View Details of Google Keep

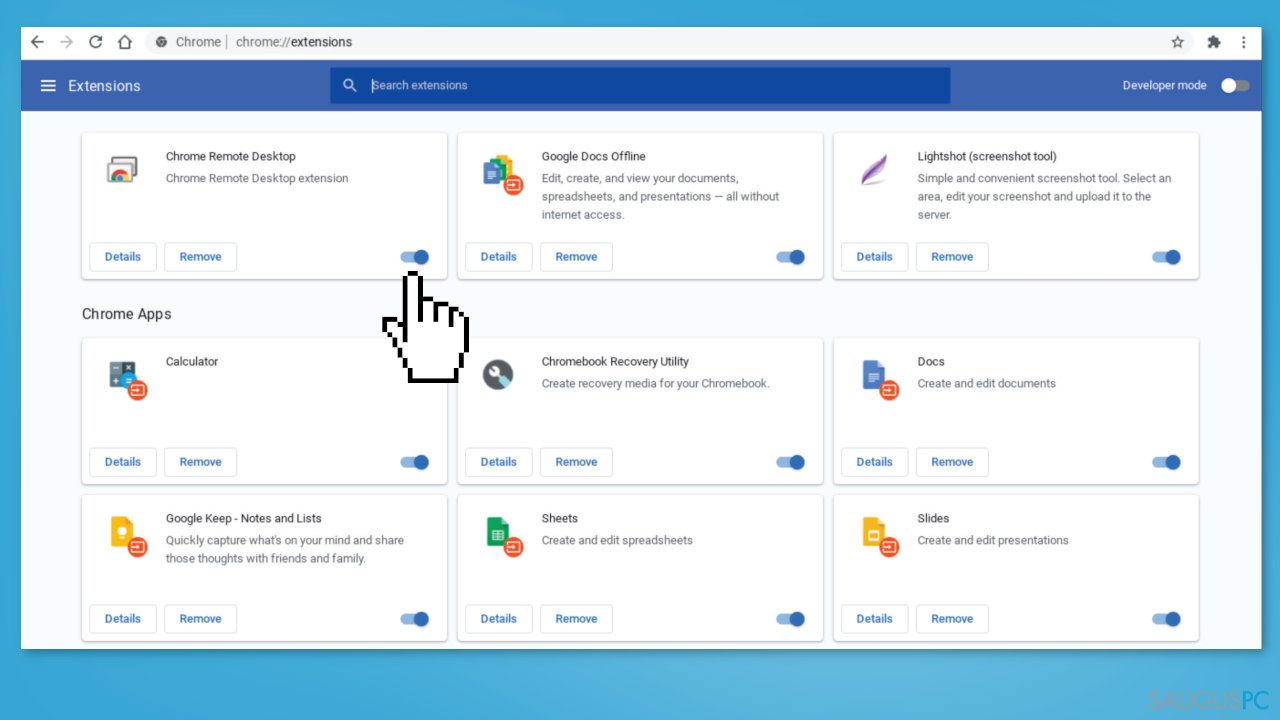(123, 619)
